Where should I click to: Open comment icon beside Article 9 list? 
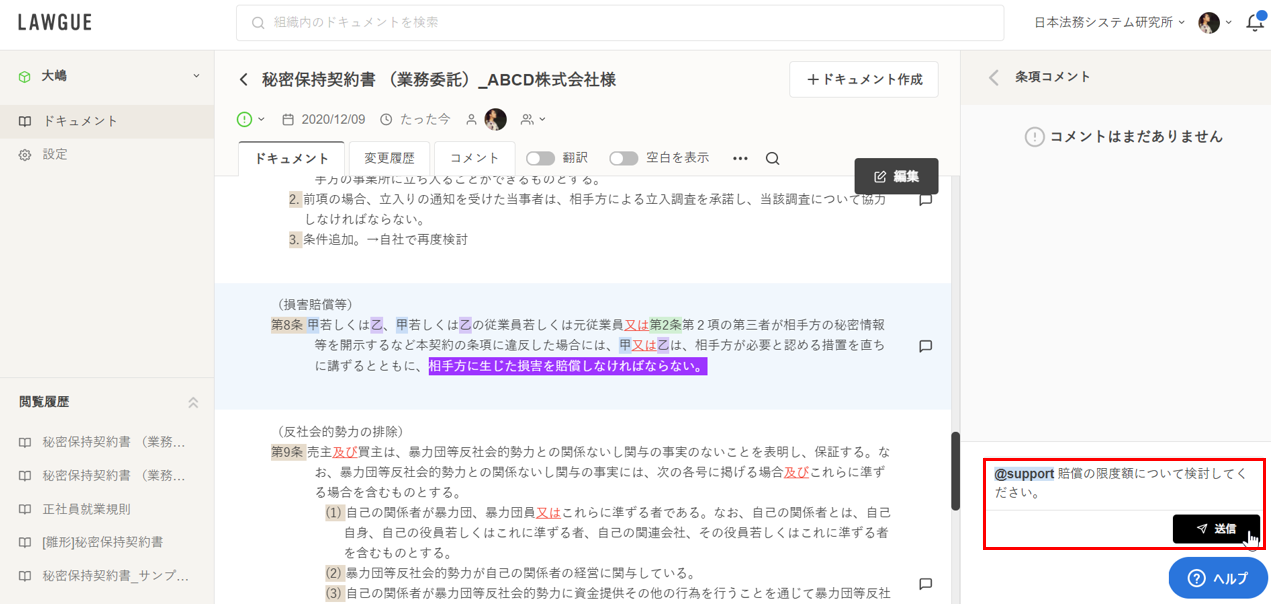[x=925, y=583]
